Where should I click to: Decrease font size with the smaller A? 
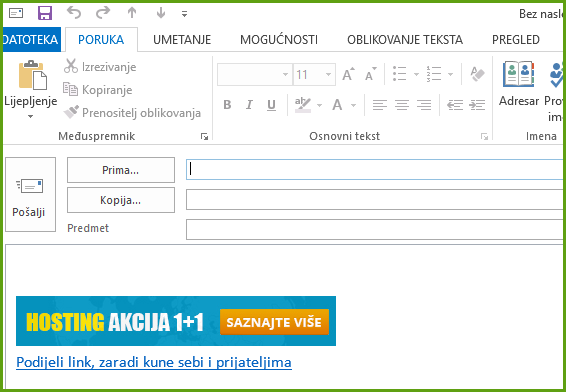371,74
